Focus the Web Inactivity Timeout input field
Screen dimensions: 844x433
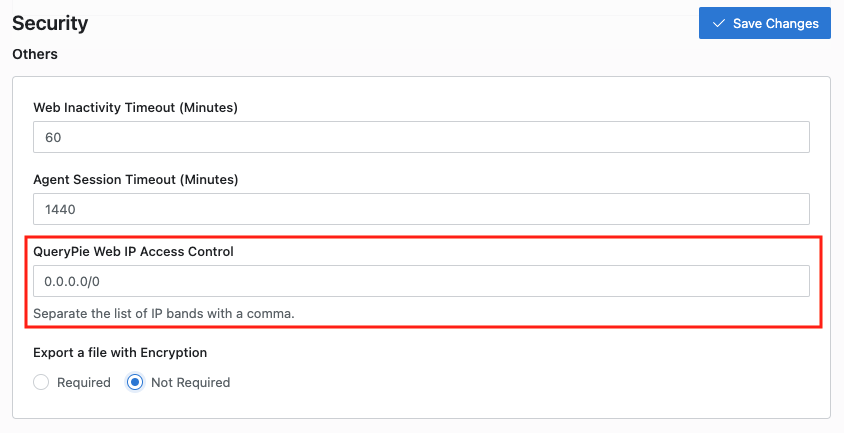421,137
